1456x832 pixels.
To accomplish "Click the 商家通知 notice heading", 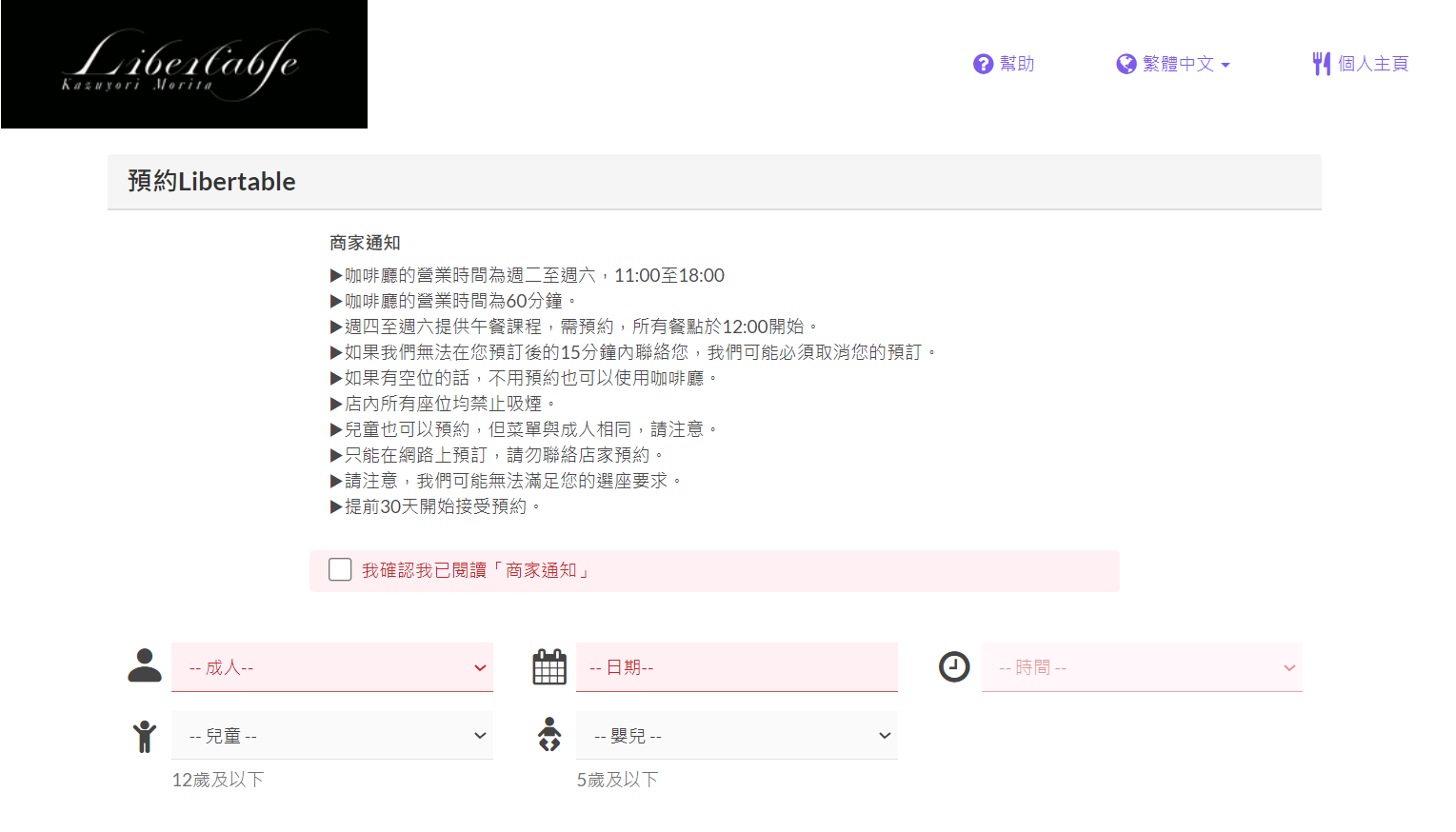I will (365, 243).
